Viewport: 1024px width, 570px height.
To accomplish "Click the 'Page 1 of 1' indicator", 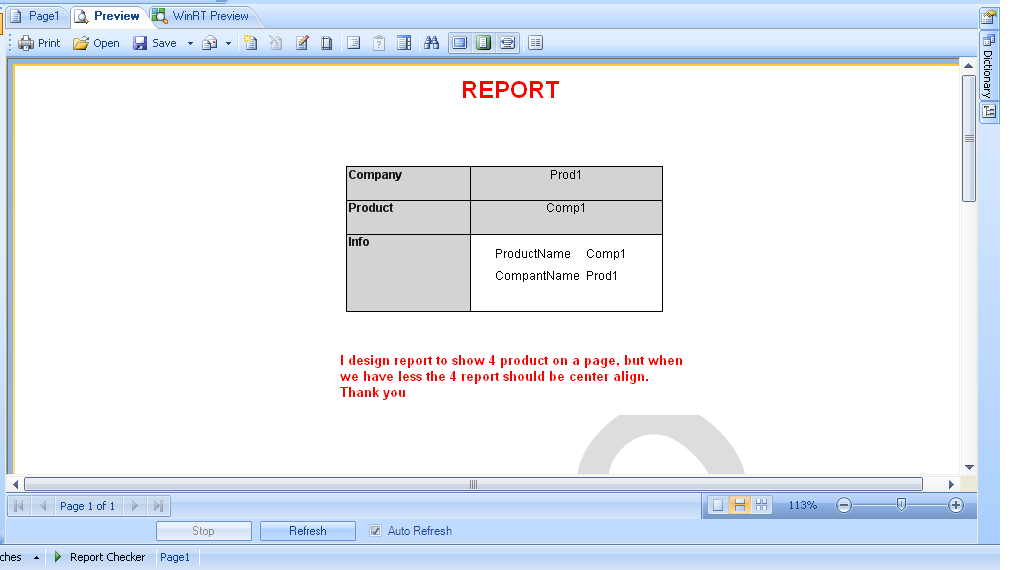I will click(88, 506).
